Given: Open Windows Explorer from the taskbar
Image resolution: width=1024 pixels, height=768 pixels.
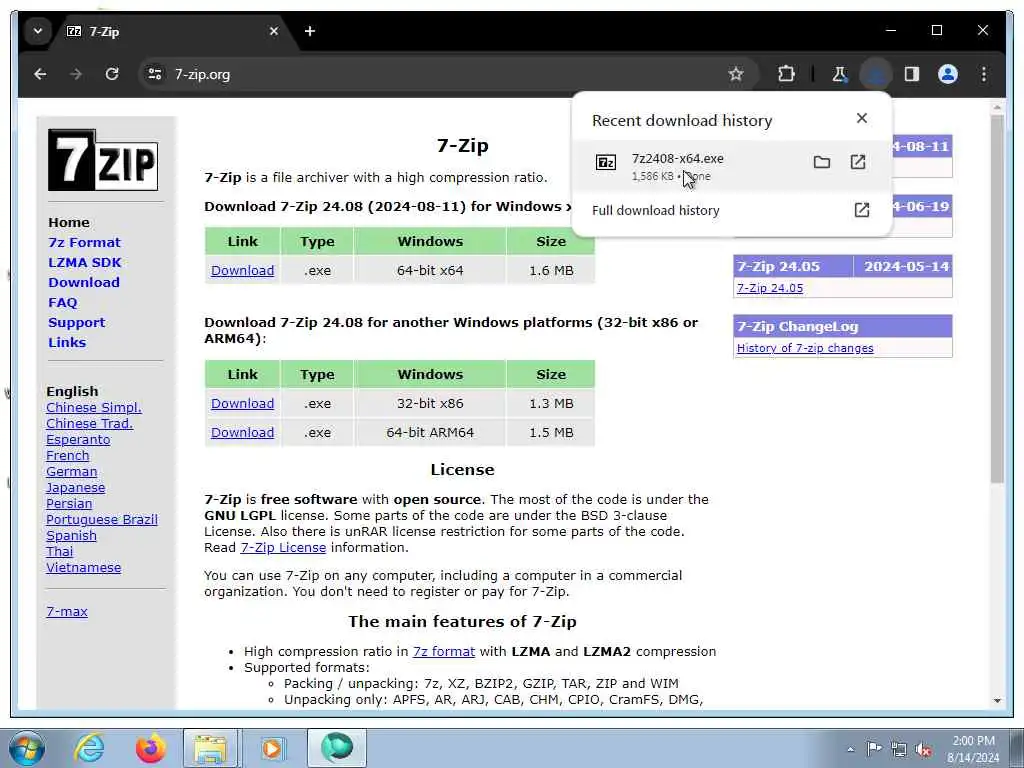Looking at the screenshot, I should [210, 748].
